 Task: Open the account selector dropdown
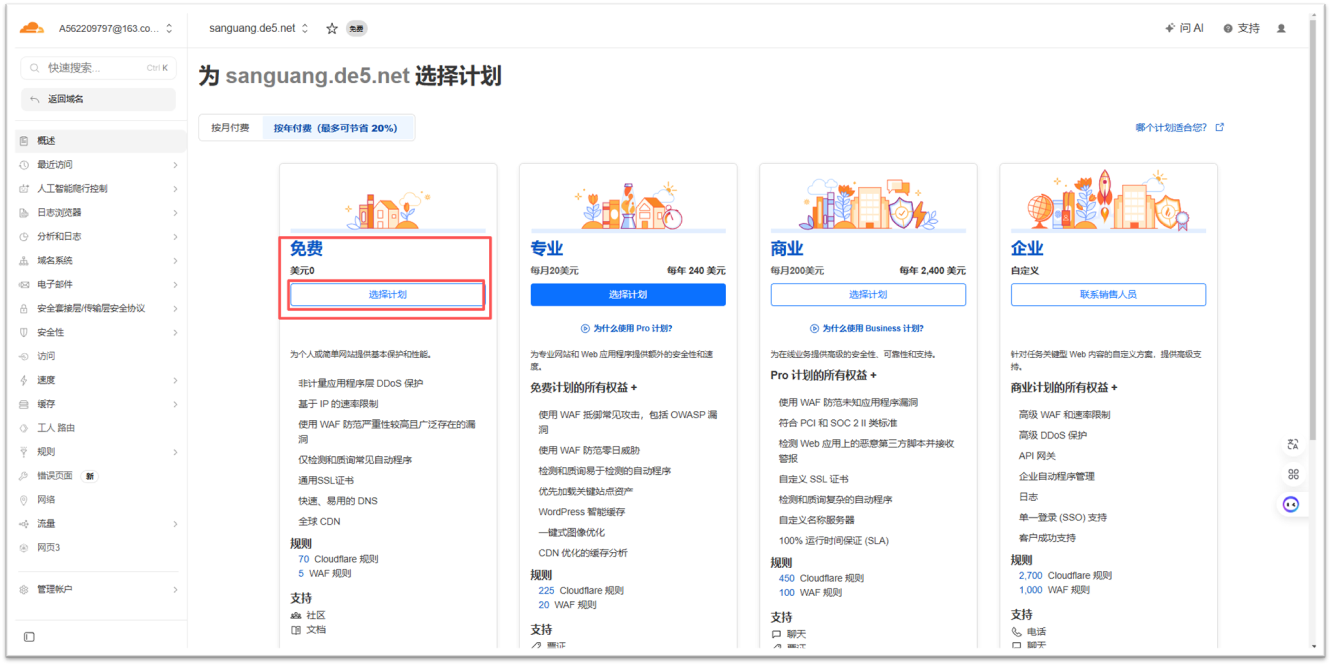[x=115, y=29]
